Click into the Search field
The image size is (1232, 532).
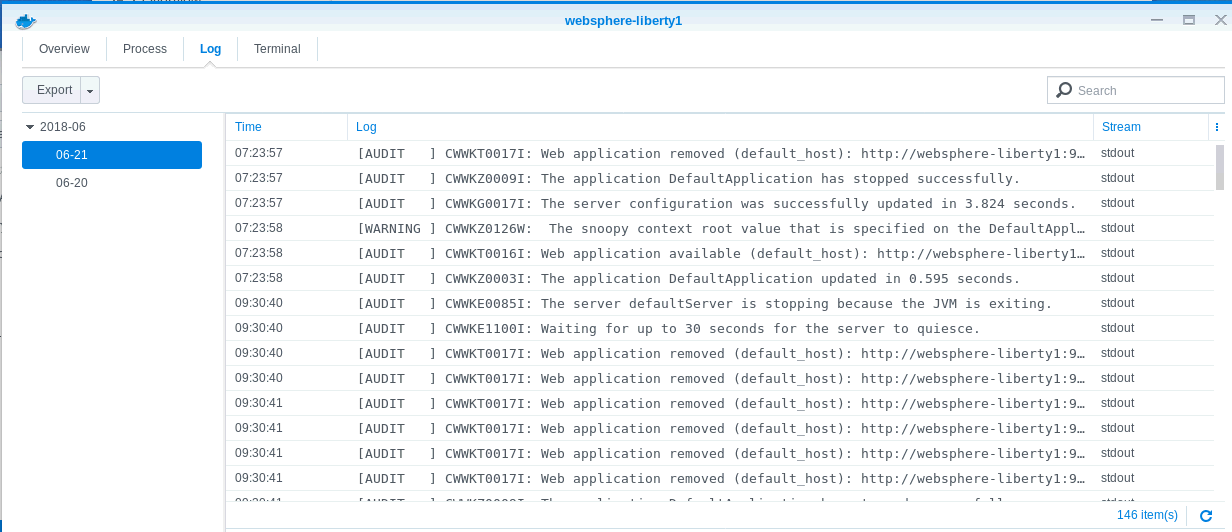coord(1146,91)
